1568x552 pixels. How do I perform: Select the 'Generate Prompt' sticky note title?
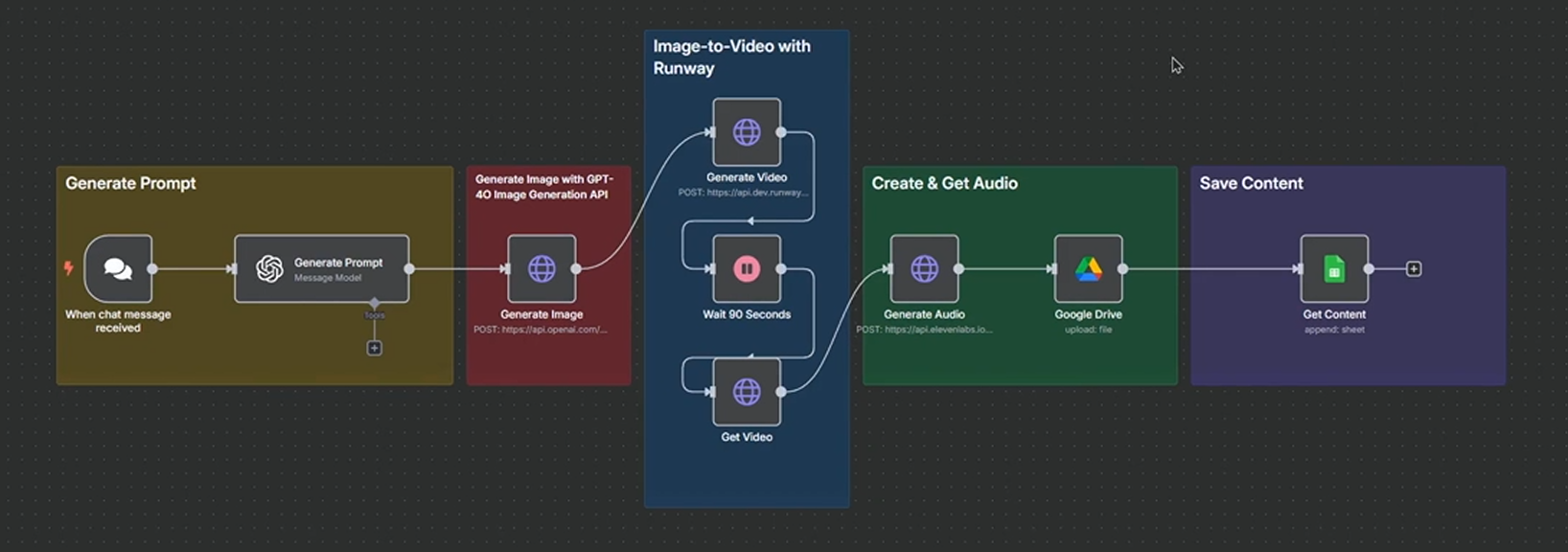tap(130, 183)
